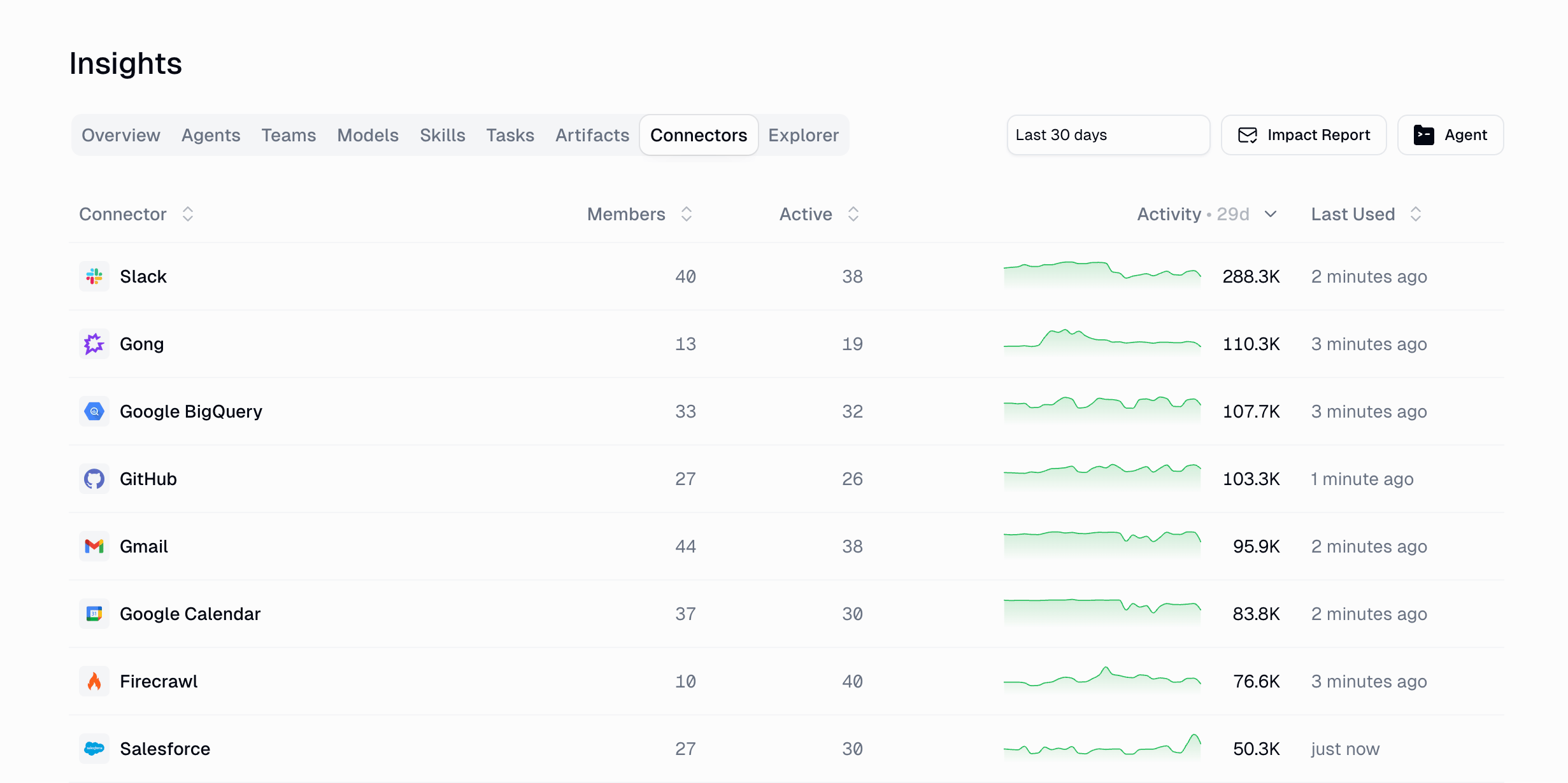Select the Connectors tab

coord(699,135)
